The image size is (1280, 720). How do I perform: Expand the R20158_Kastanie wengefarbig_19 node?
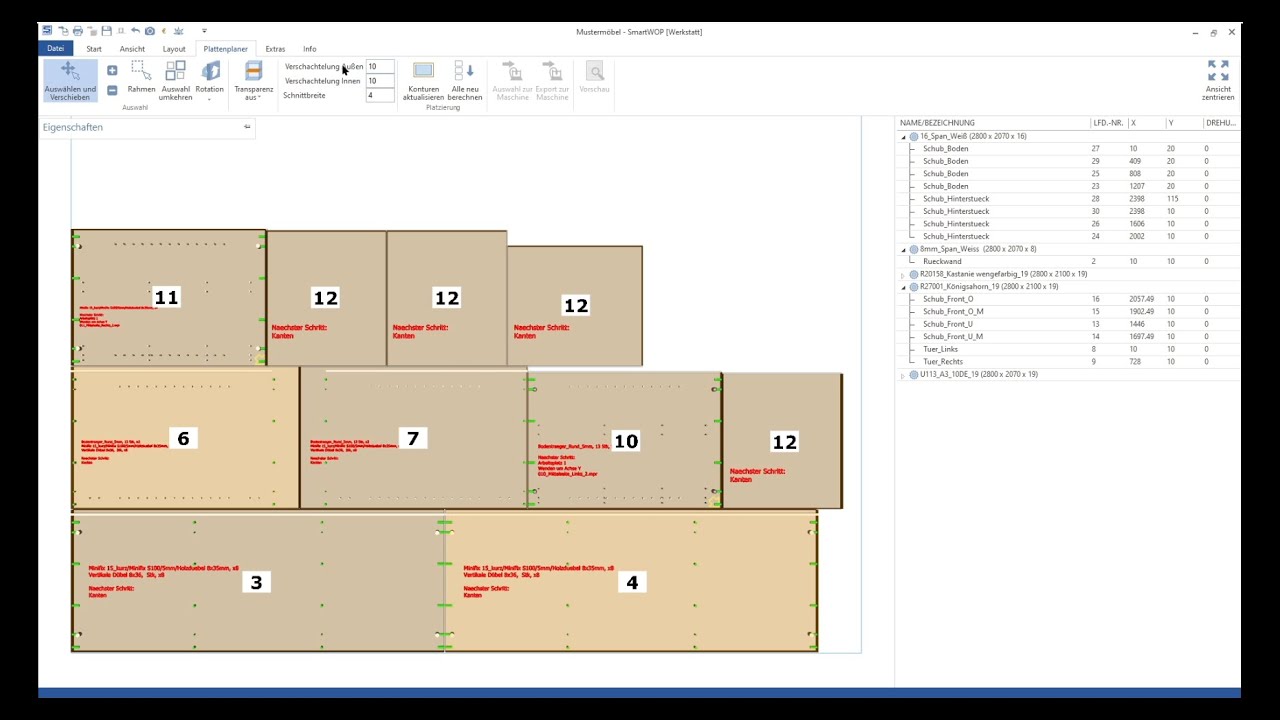tap(904, 275)
